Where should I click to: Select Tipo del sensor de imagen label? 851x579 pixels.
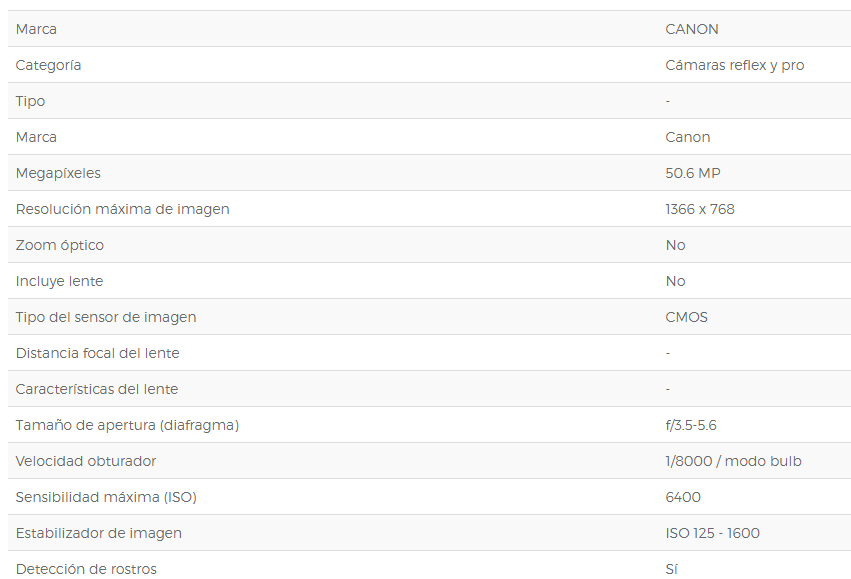click(106, 317)
